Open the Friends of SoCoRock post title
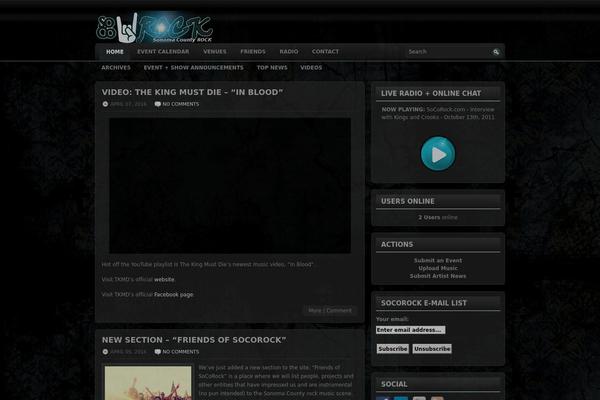Image resolution: width=600 pixels, height=400 pixels. pyautogui.click(x=194, y=340)
